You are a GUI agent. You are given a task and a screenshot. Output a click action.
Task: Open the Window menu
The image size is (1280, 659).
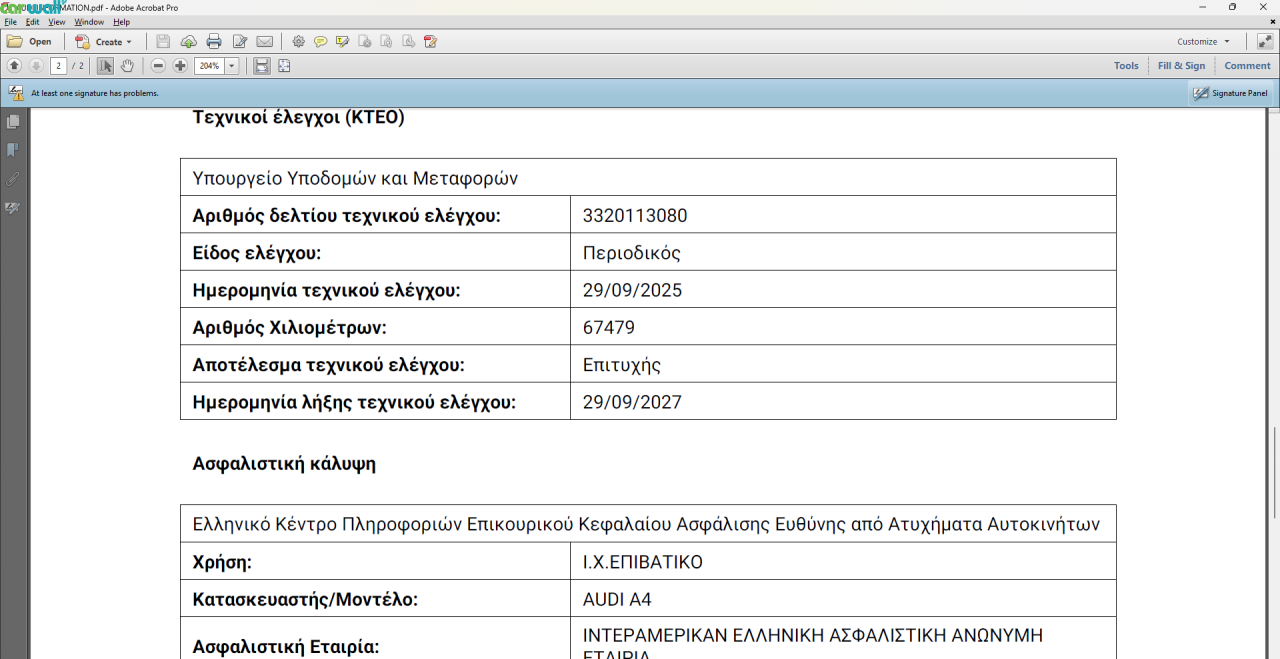point(89,22)
